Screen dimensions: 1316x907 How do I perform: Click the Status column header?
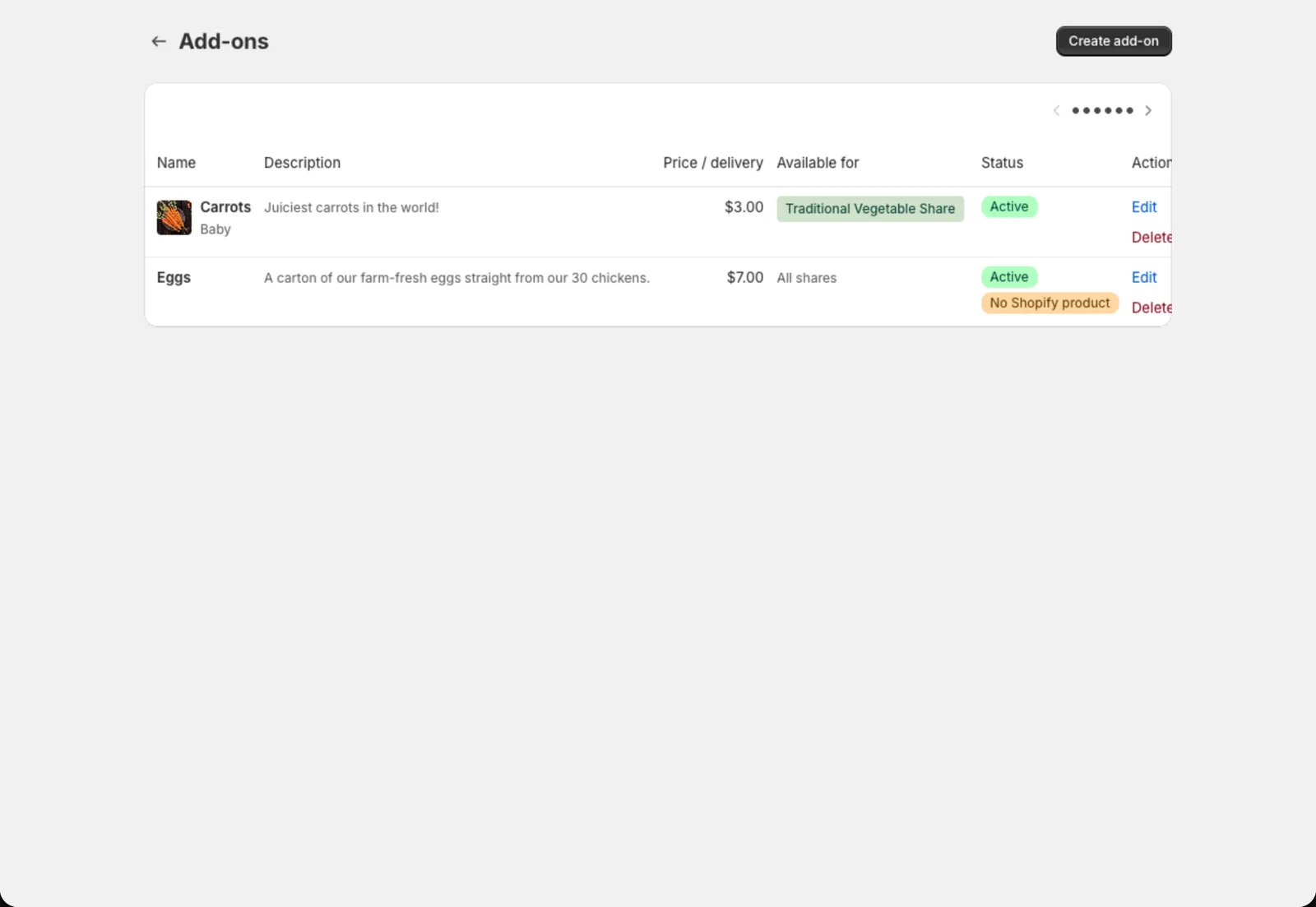click(x=1002, y=163)
